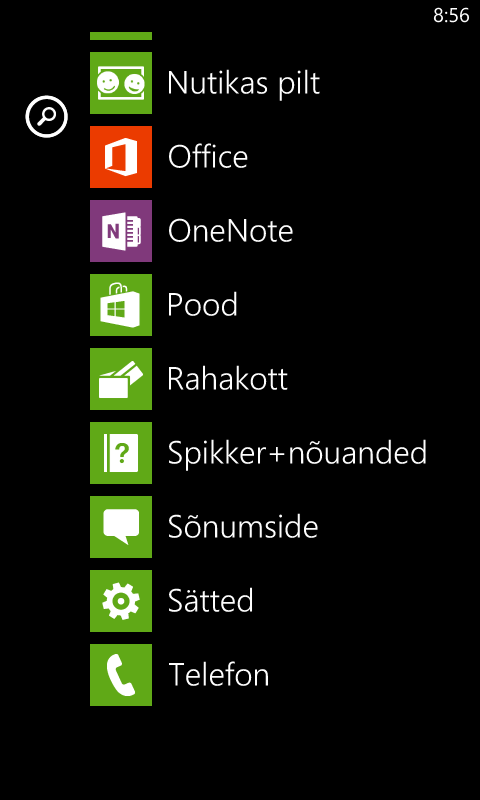The width and height of the screenshot is (480, 800).
Task: Tap the search magnifier icon
Action: click(46, 116)
